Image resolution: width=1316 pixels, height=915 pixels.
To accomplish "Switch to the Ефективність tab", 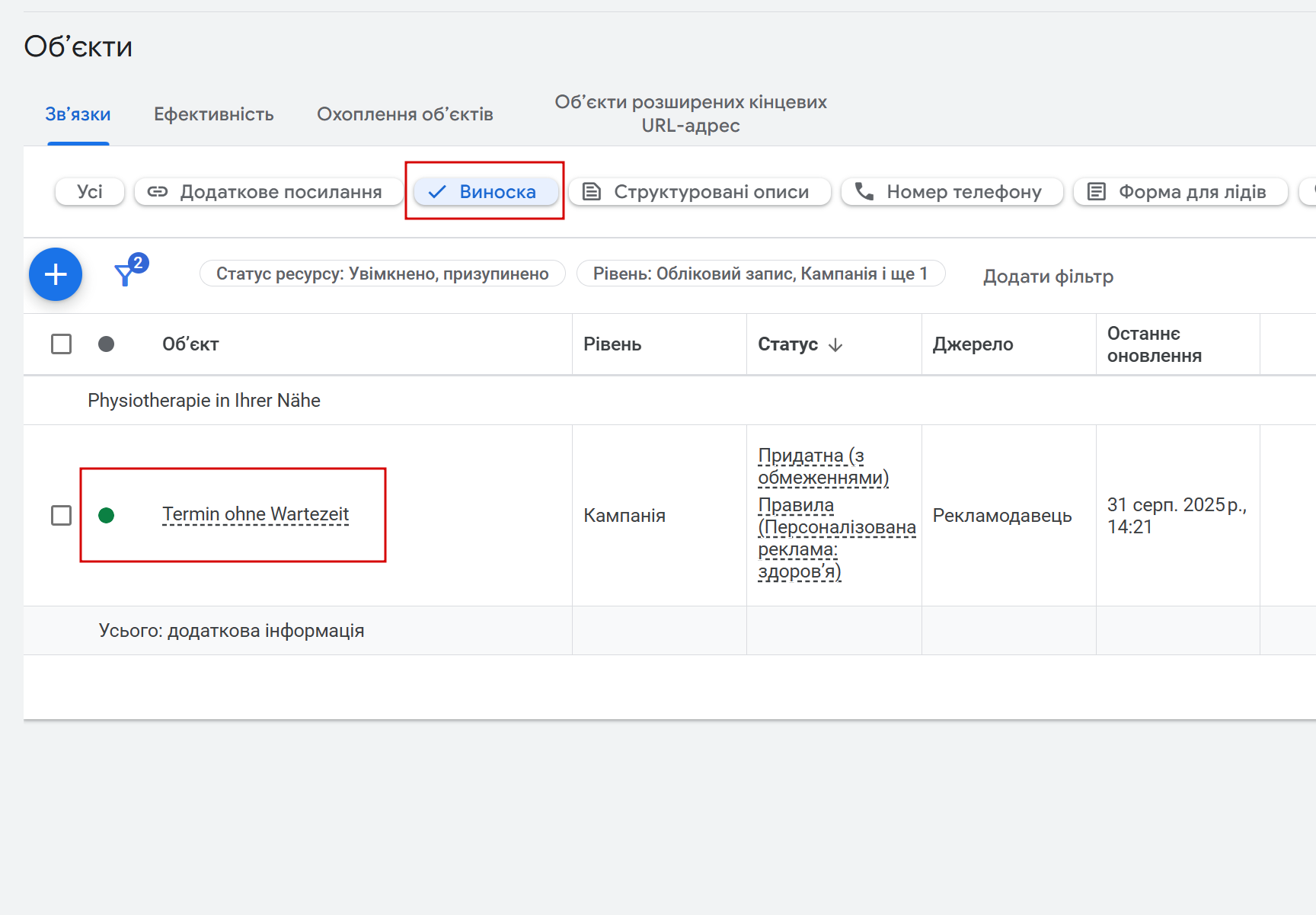I will coord(214,114).
